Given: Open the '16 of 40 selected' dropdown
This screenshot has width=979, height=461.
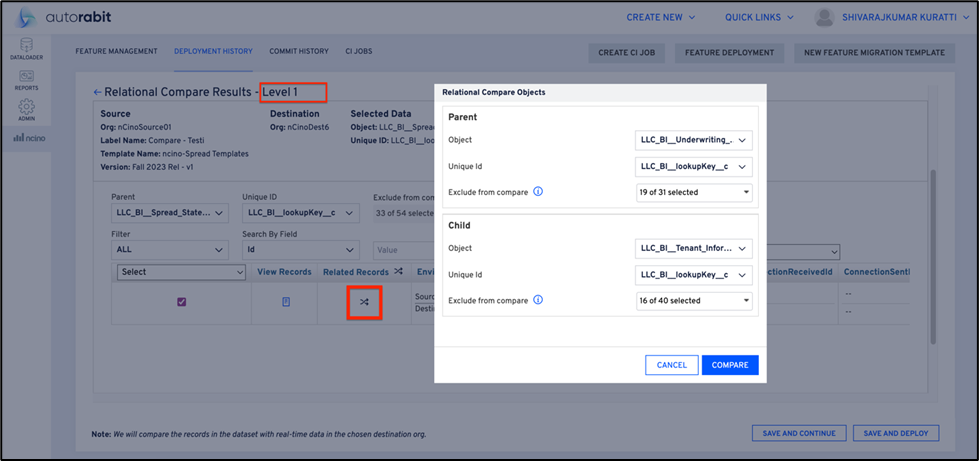Looking at the screenshot, I should 694,301.
